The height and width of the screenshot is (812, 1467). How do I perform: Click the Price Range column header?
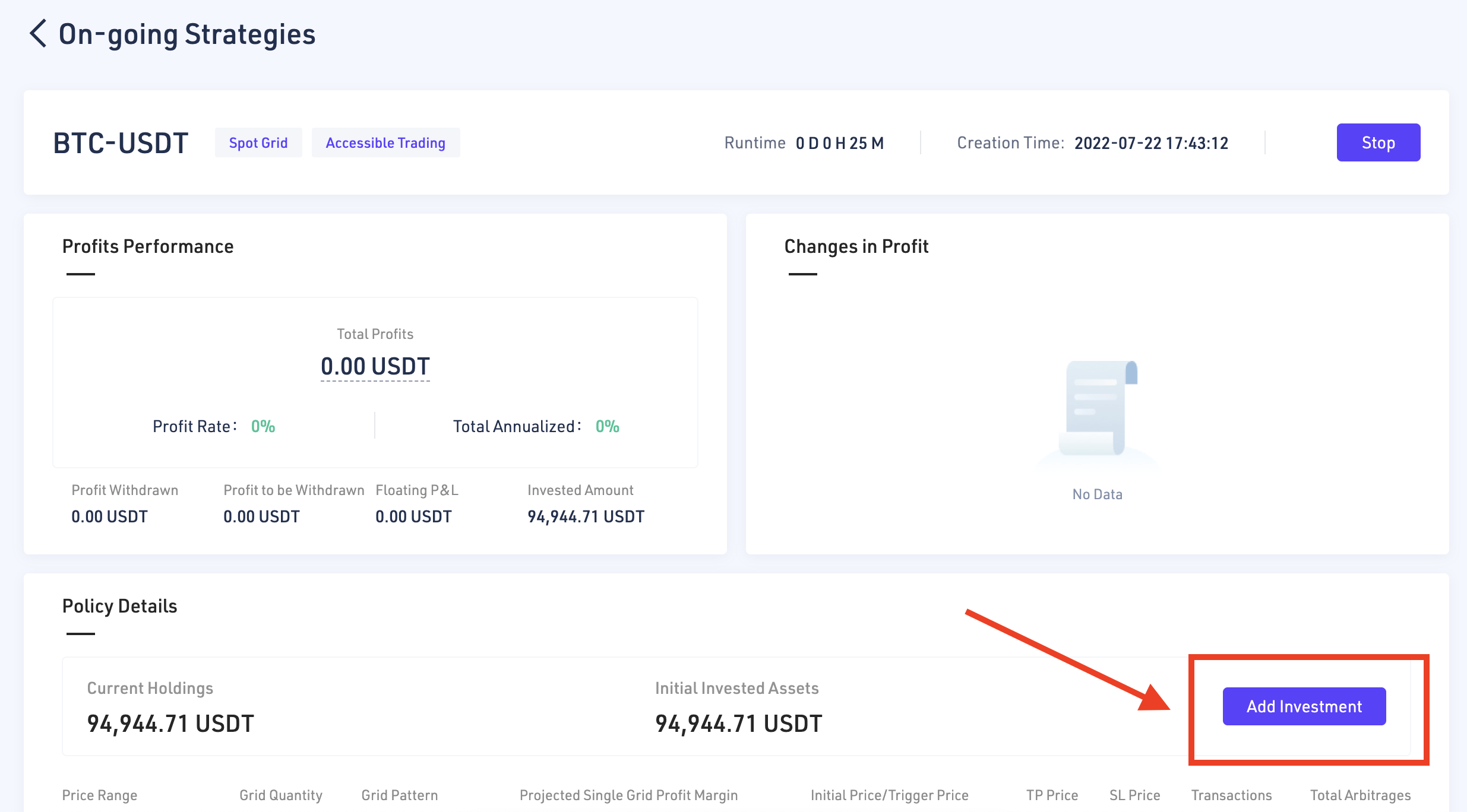100,795
